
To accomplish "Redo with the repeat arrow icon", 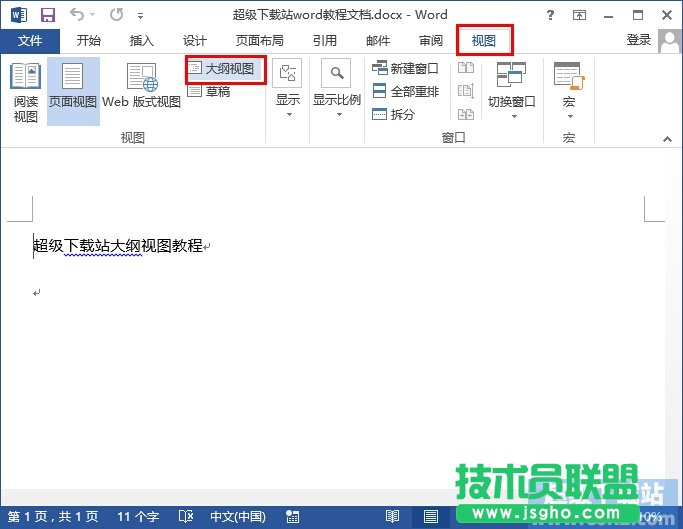I will point(116,15).
